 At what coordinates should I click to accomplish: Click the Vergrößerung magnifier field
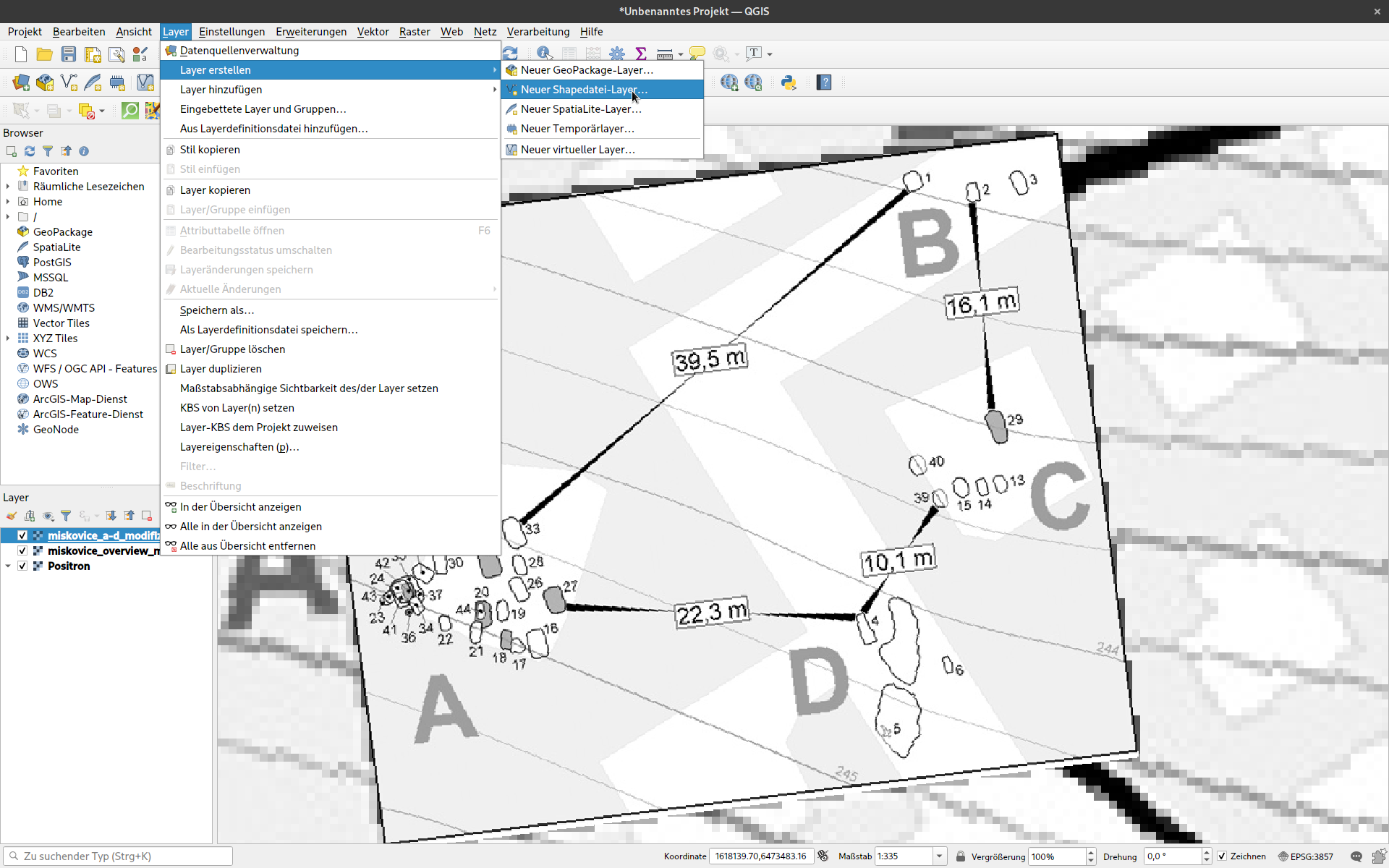coord(1057,856)
